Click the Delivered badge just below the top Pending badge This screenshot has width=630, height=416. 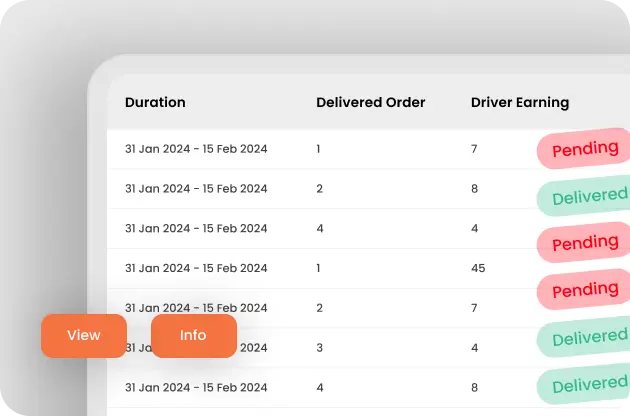click(583, 196)
